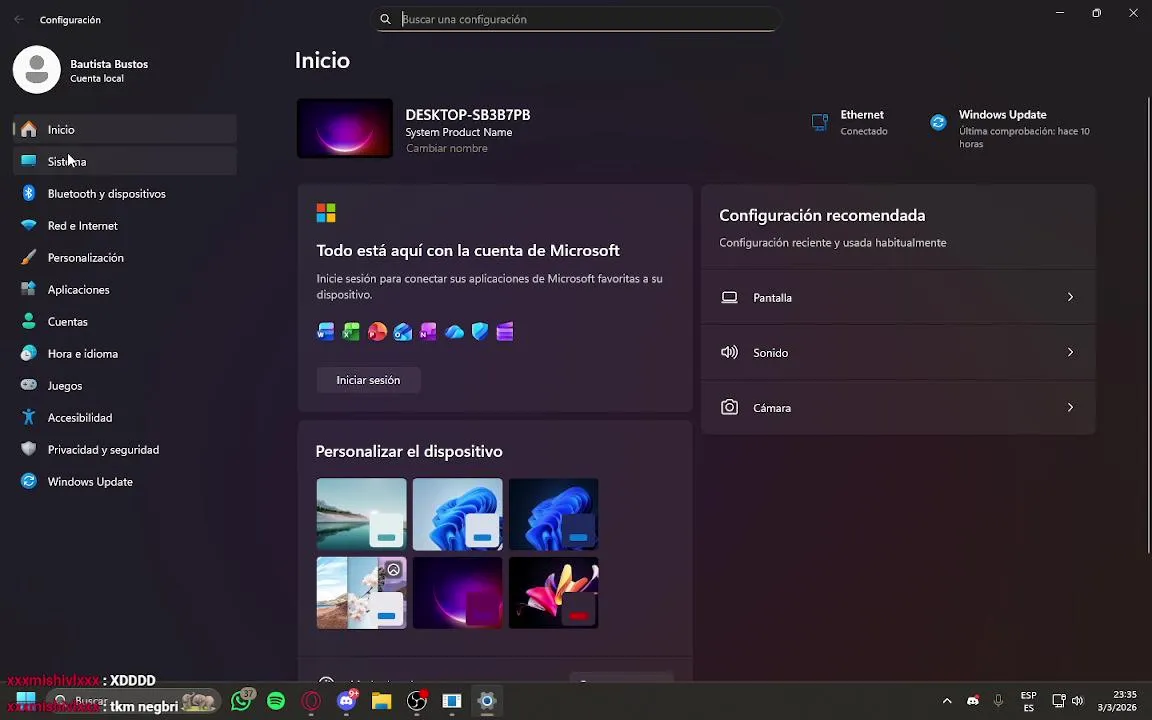The image size is (1152, 720).
Task: Open OBS Studio from the taskbar
Action: tap(417, 701)
